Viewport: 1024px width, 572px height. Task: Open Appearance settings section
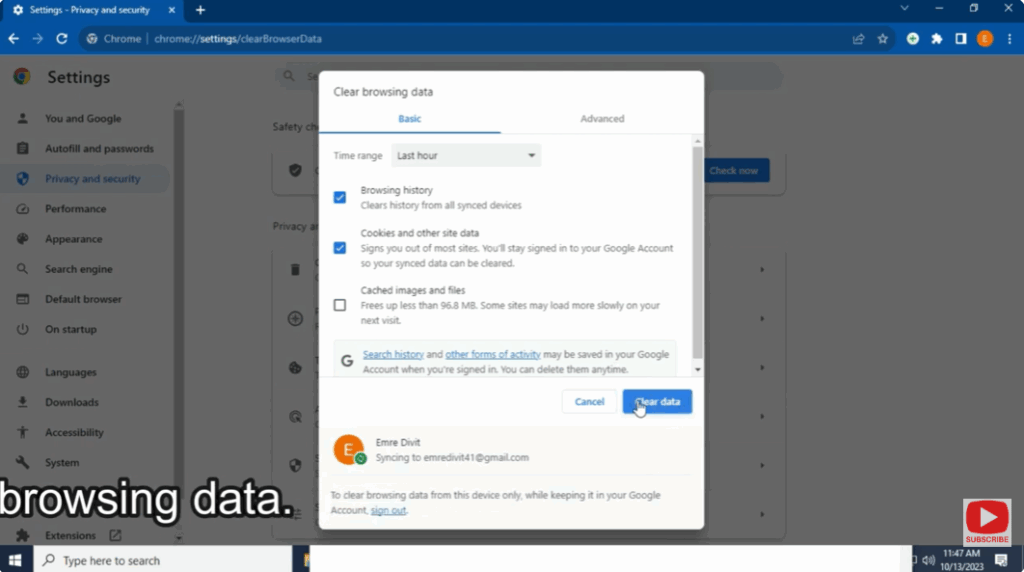click(x=73, y=238)
